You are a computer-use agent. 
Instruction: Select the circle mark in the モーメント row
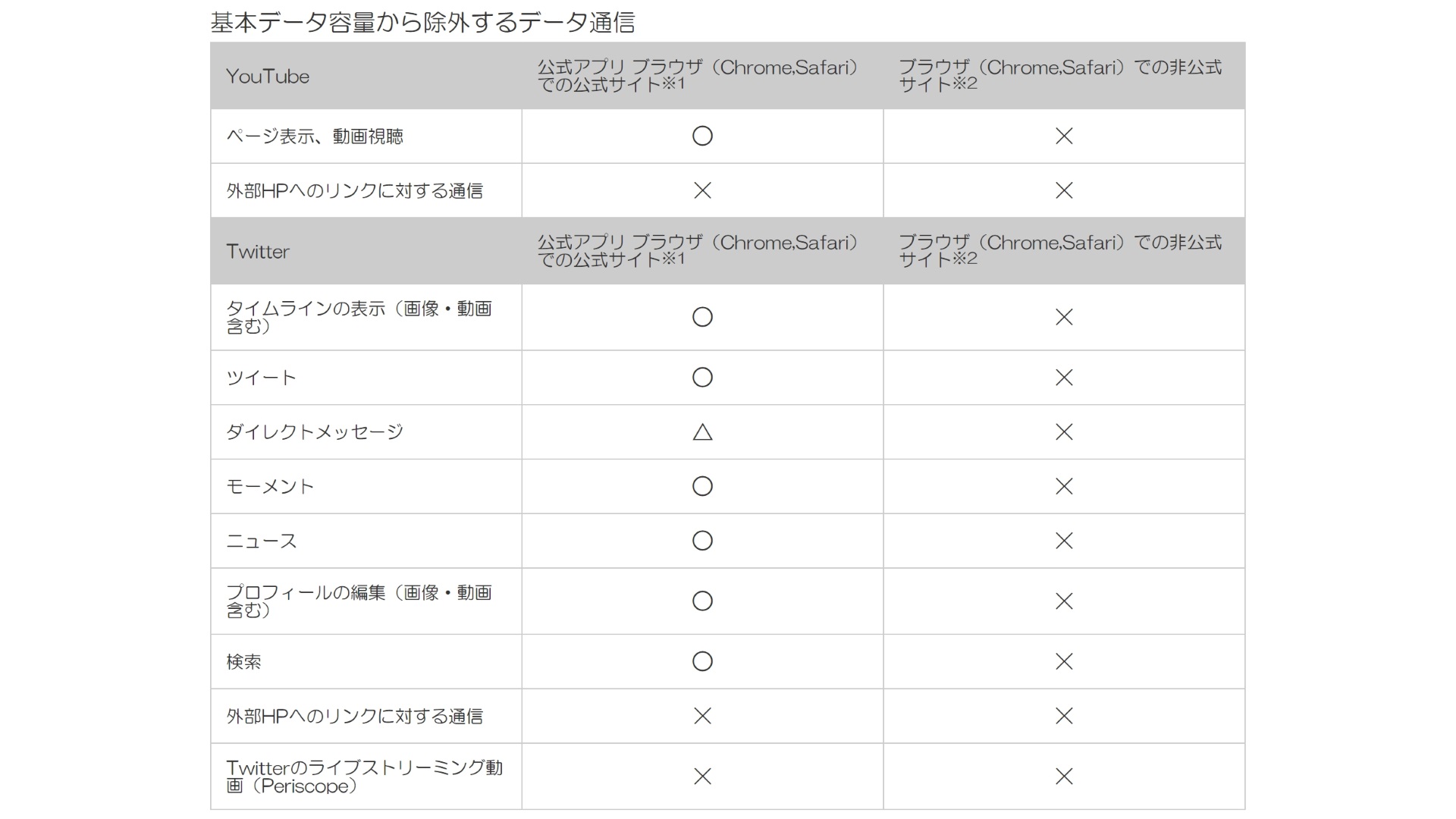(702, 486)
